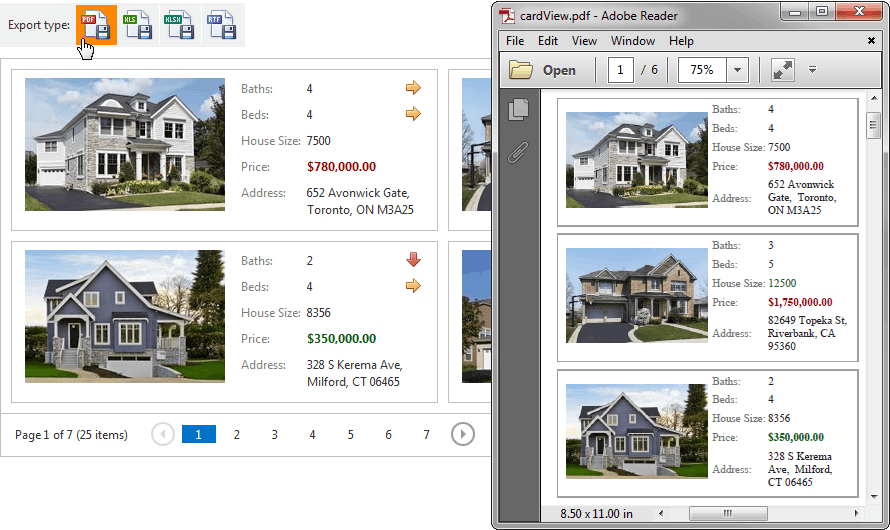Click the horizontal scroll left arrow
This screenshot has height=530, width=890.
pos(661,513)
